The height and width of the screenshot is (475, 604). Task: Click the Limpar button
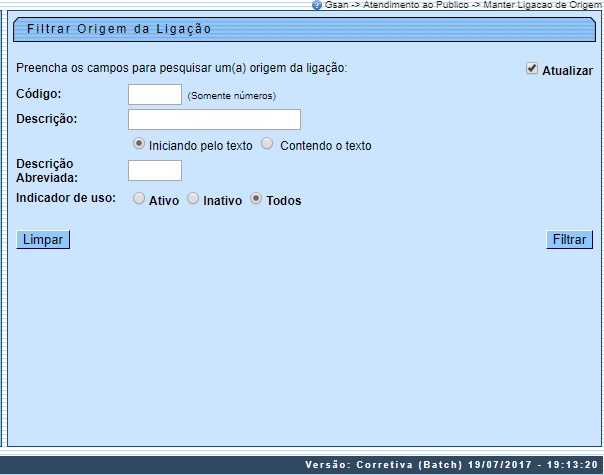coord(43,240)
